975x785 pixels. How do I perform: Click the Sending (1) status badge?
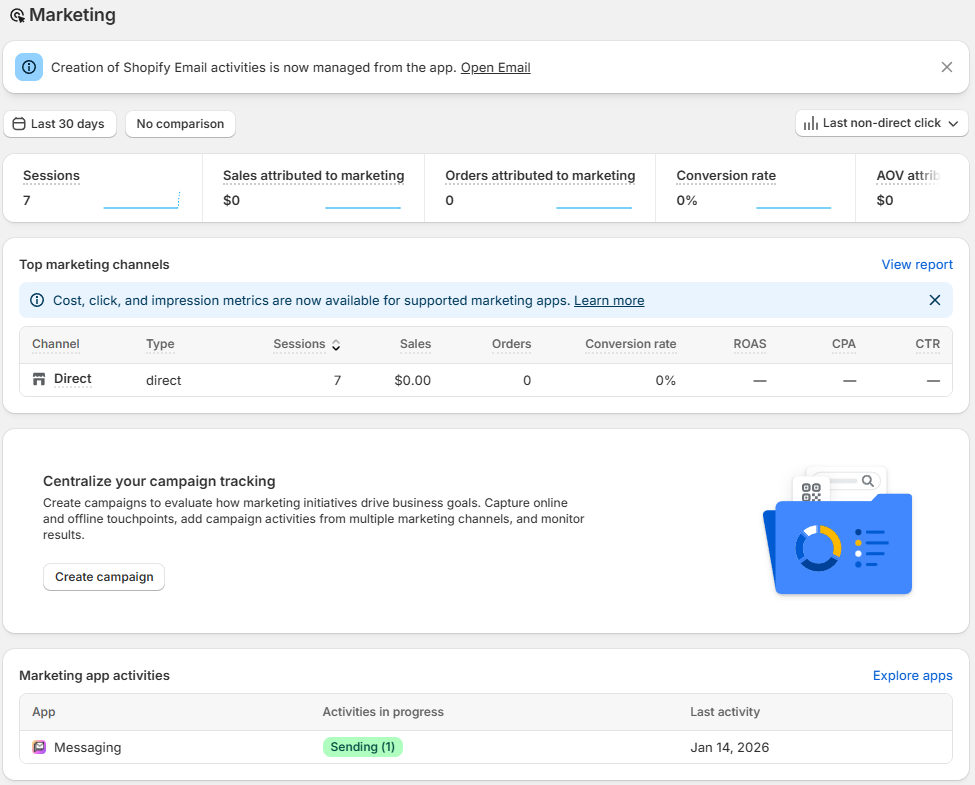pos(362,747)
